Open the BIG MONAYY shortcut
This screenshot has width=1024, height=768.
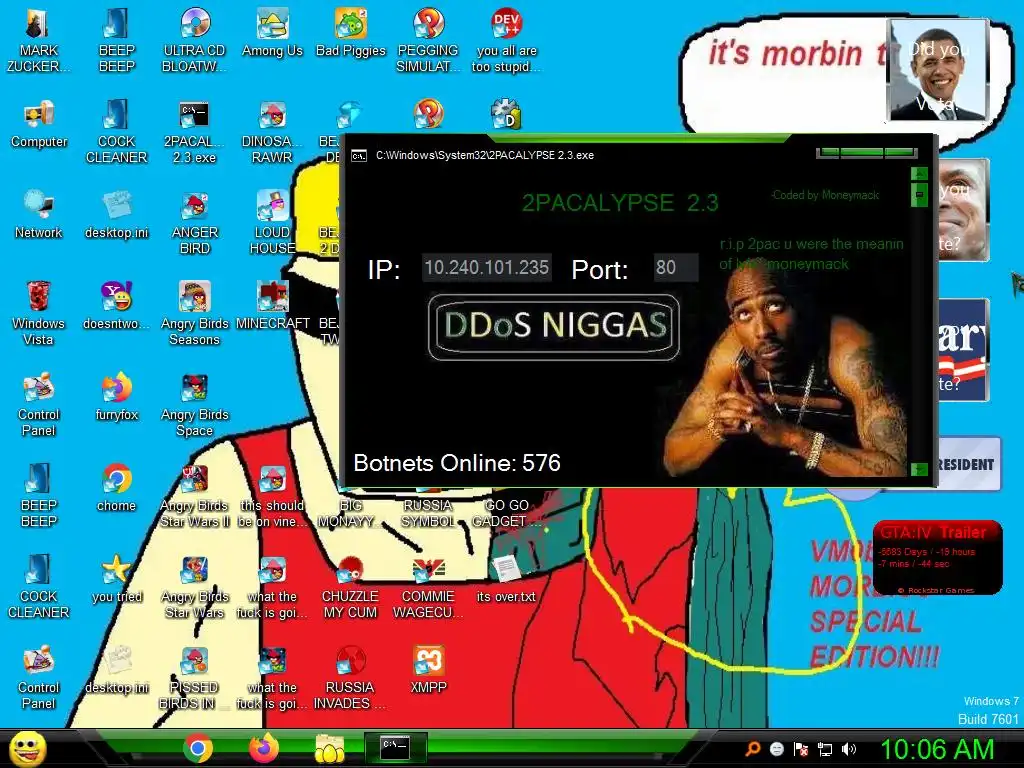[350, 512]
